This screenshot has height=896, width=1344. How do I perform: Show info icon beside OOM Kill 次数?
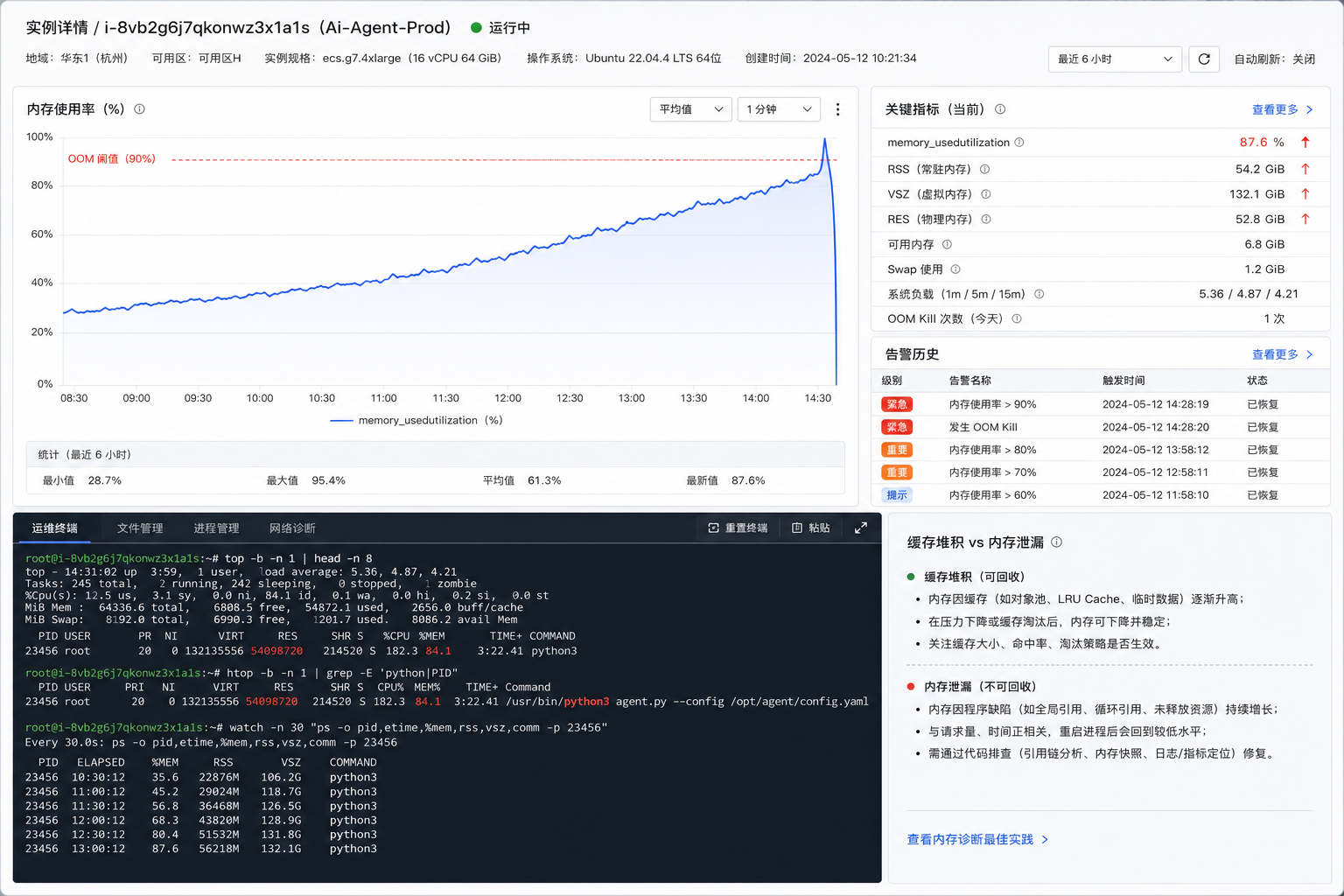[1017, 318]
